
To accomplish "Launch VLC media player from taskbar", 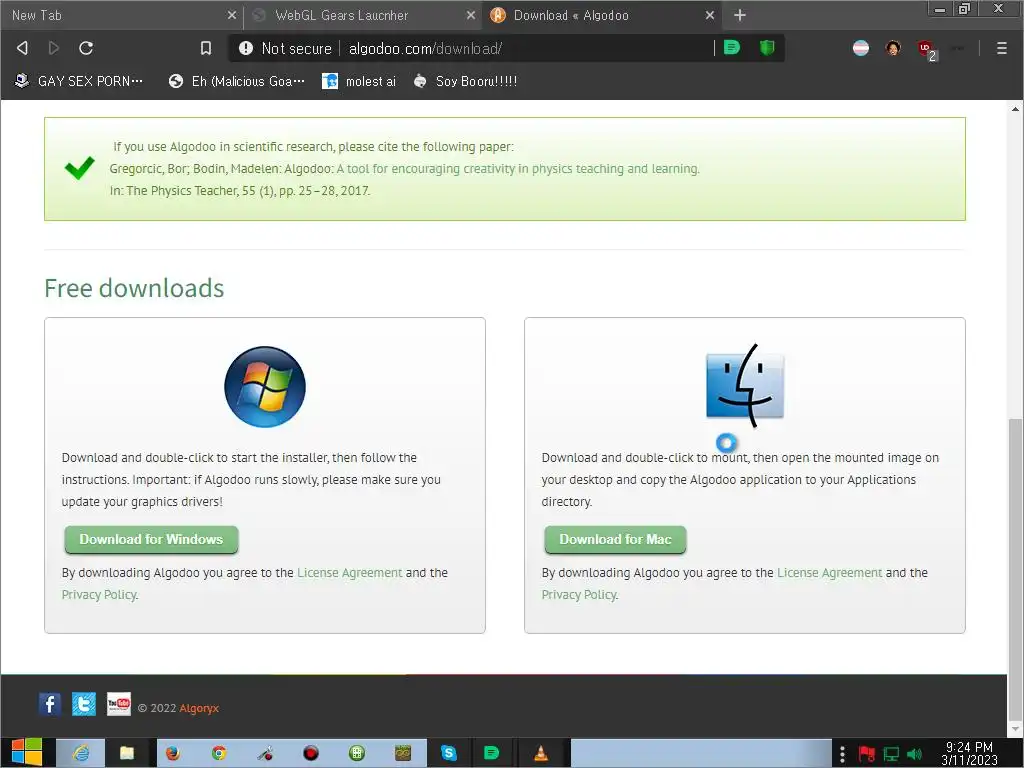I will point(541,753).
